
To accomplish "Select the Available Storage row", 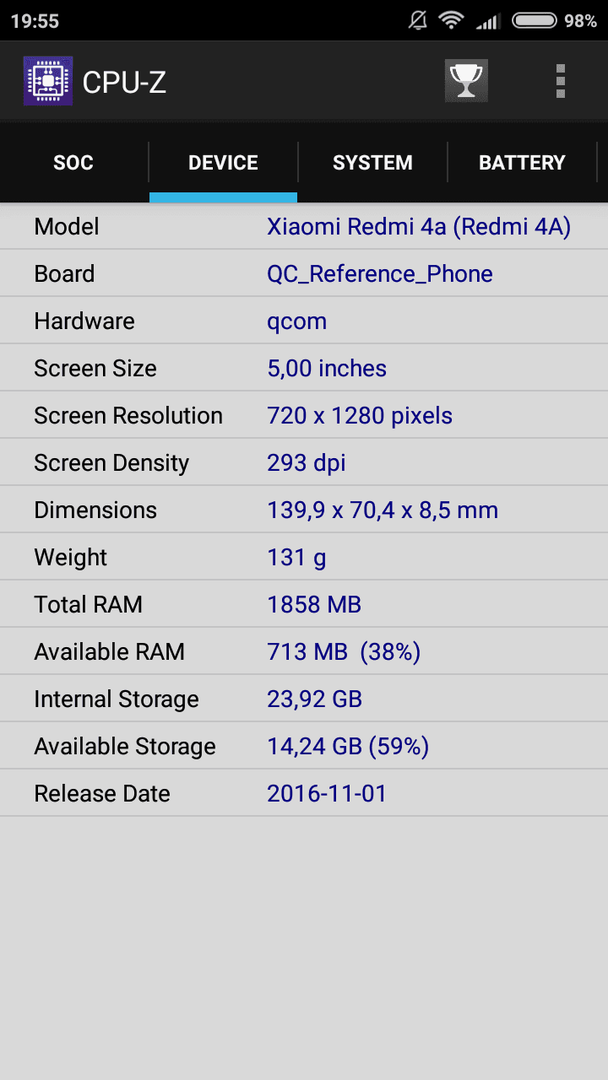I will (x=304, y=747).
